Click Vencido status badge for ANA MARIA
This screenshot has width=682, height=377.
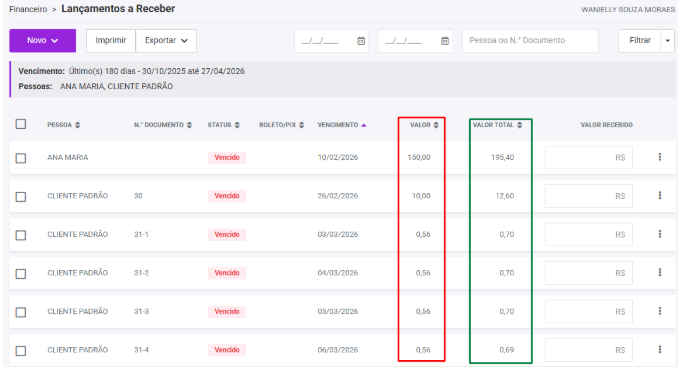227,157
